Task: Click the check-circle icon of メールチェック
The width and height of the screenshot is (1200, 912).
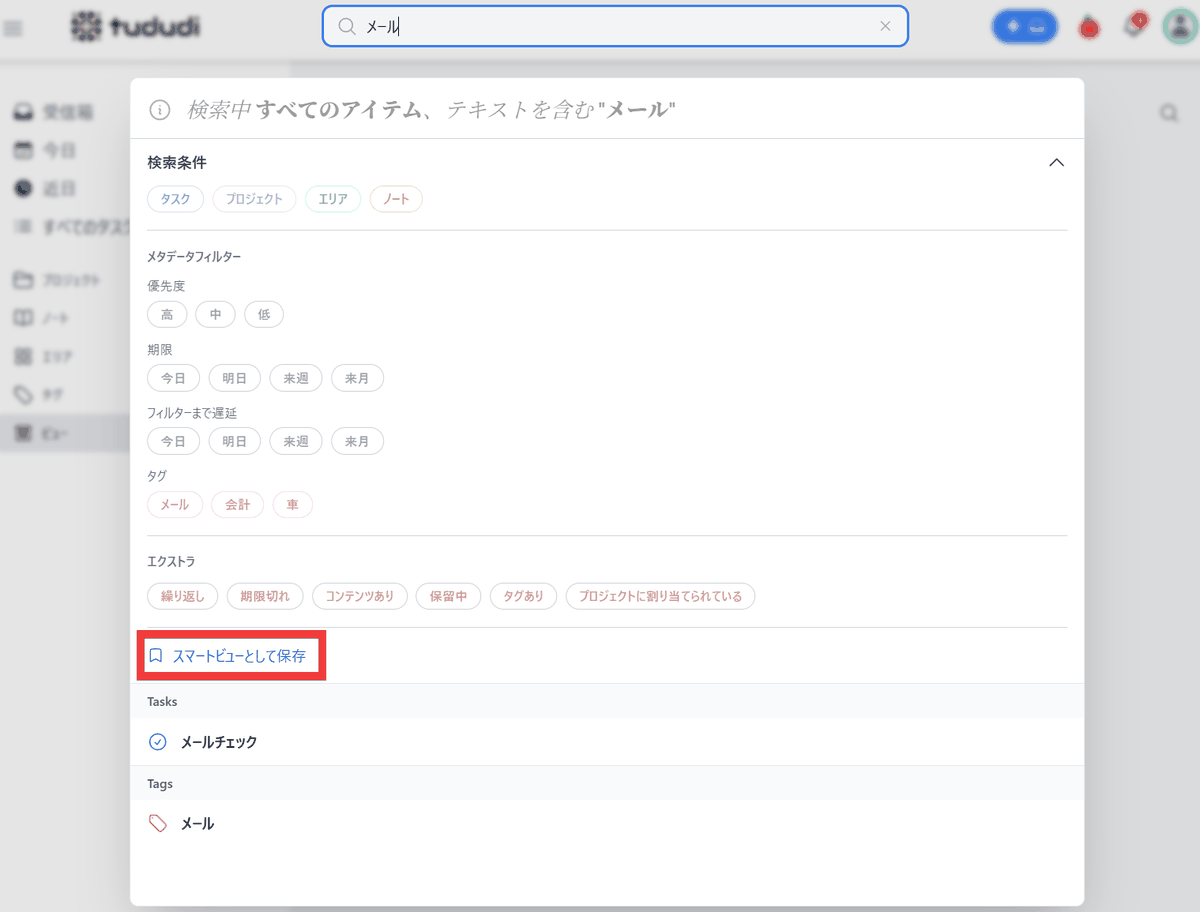Action: coord(157,742)
